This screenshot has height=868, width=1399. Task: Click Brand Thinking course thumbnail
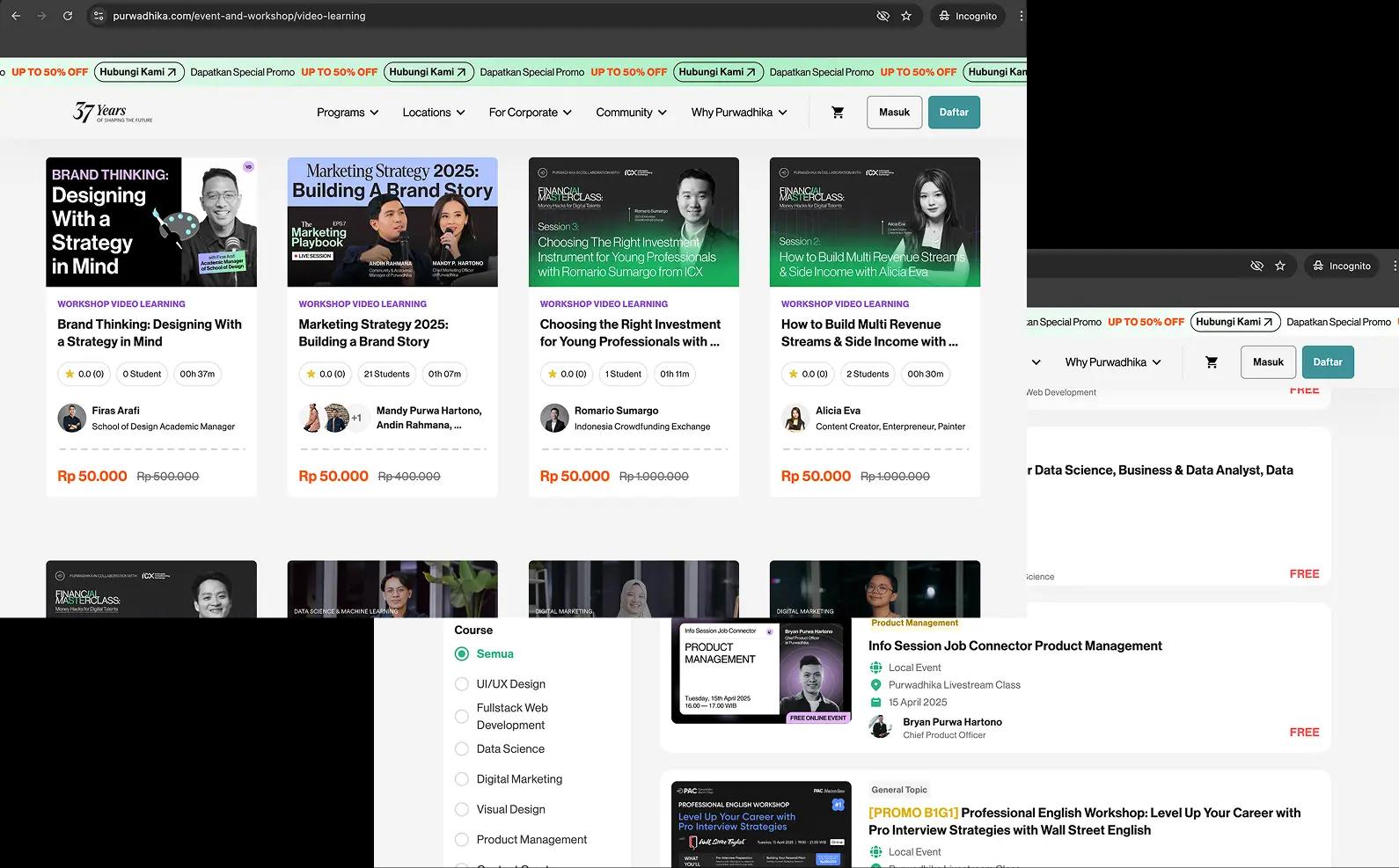[151, 222]
